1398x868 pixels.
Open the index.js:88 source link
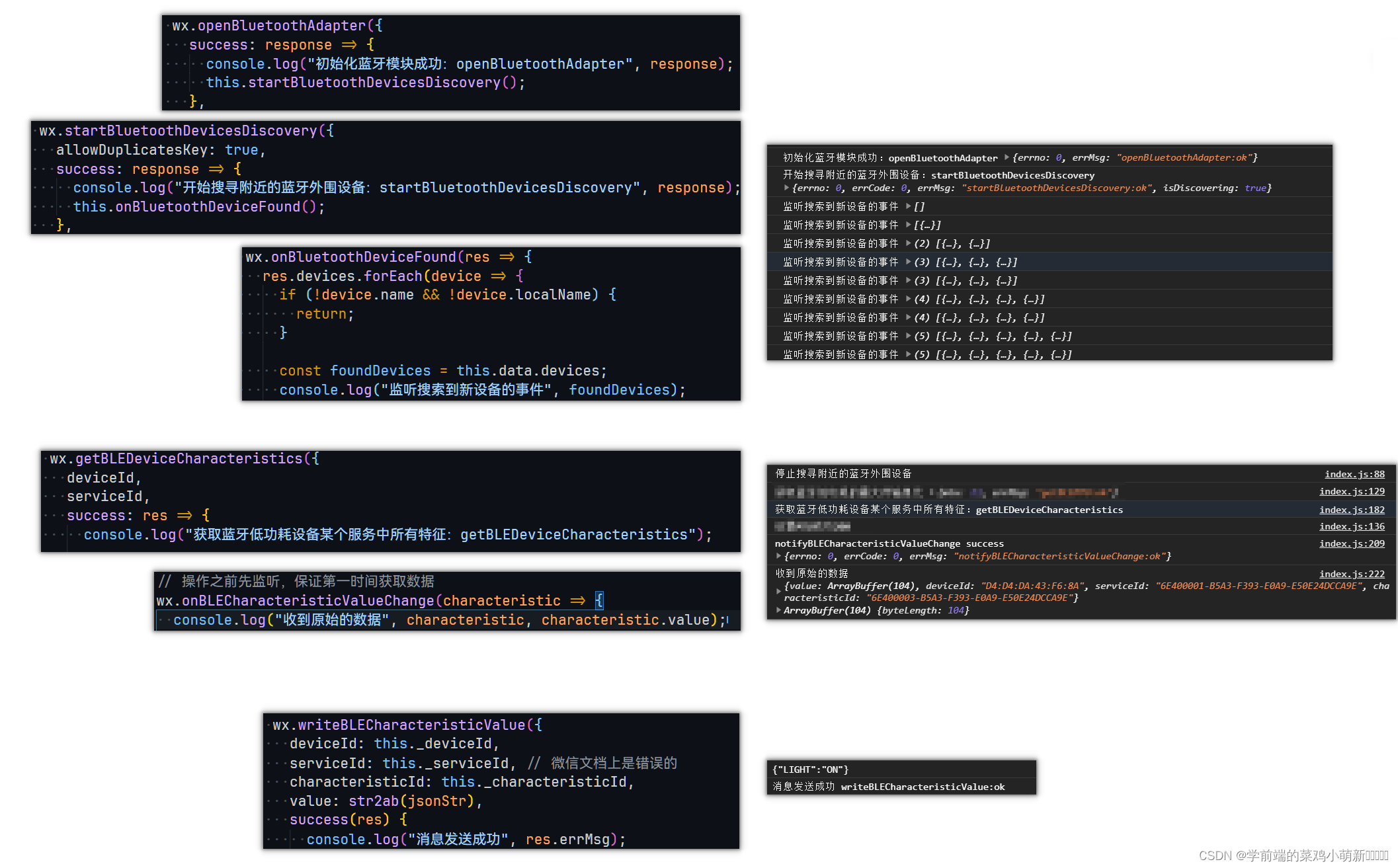[1354, 474]
